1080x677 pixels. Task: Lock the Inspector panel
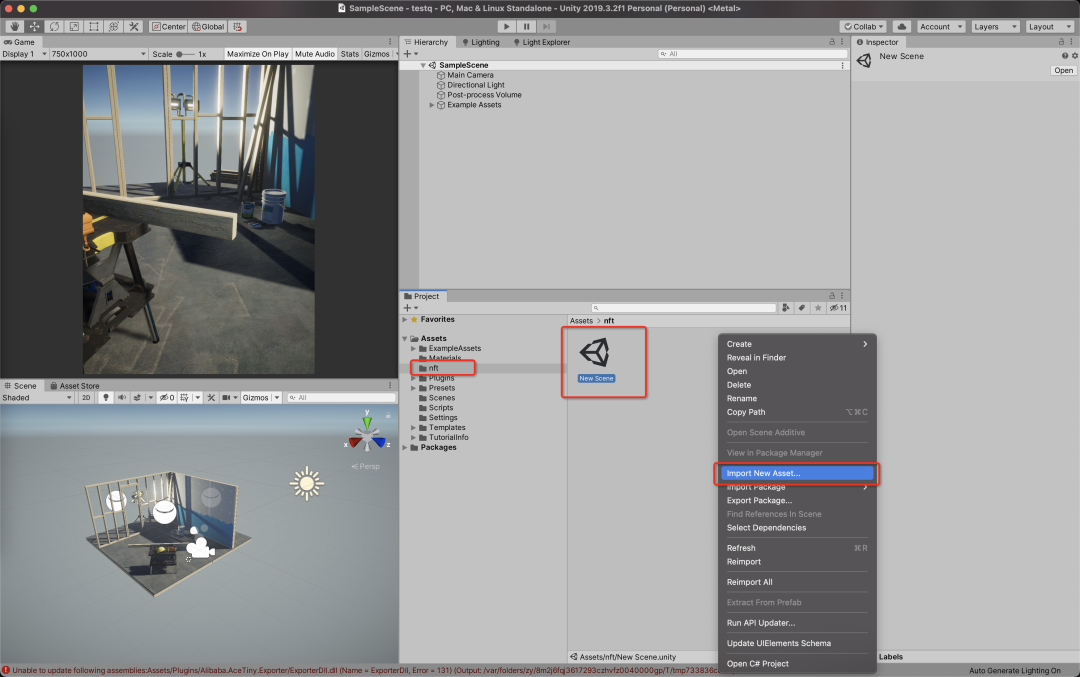pos(1061,42)
